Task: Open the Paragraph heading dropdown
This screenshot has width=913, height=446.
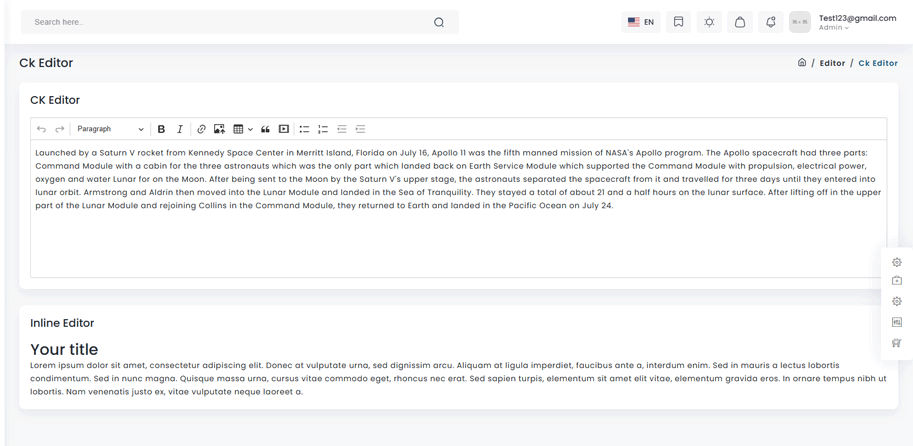Action: pyautogui.click(x=110, y=129)
